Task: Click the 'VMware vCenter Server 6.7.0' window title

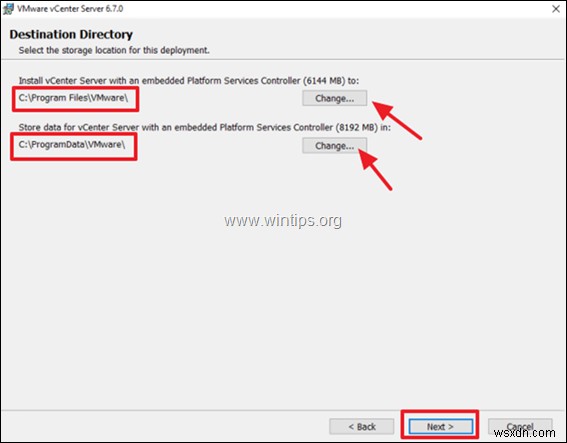Action: pyautogui.click(x=70, y=9)
